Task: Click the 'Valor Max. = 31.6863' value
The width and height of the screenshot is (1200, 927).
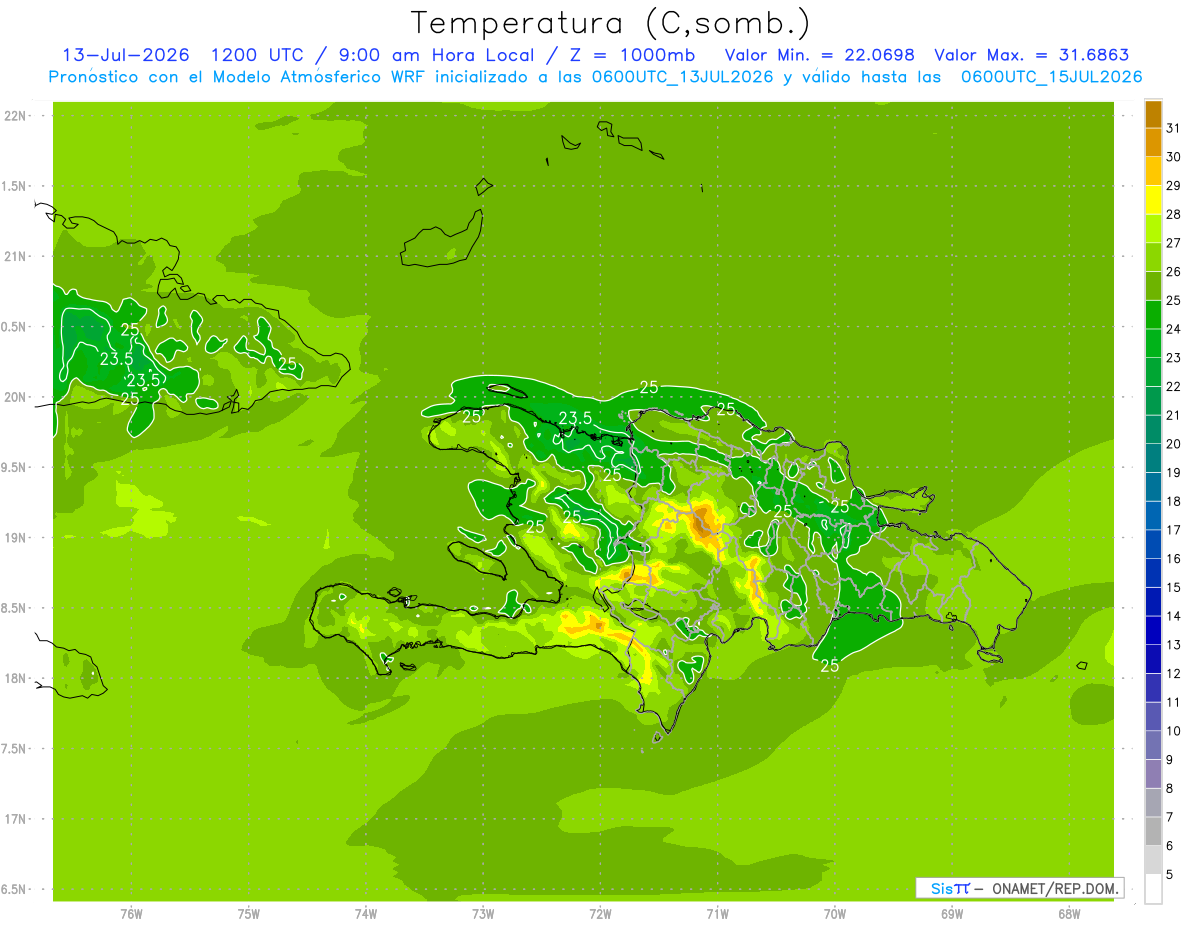Action: pyautogui.click(x=1032, y=55)
